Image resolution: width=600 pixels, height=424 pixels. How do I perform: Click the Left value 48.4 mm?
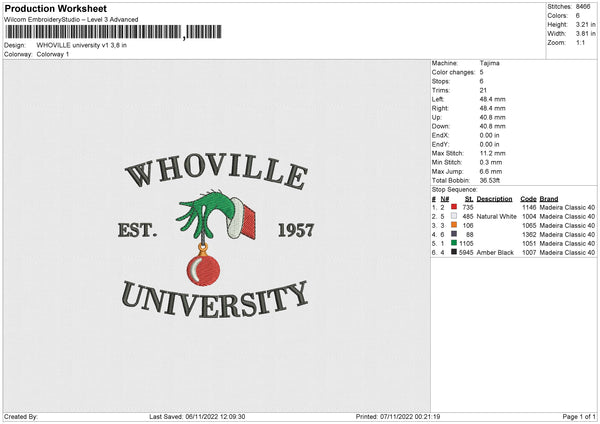click(x=492, y=99)
